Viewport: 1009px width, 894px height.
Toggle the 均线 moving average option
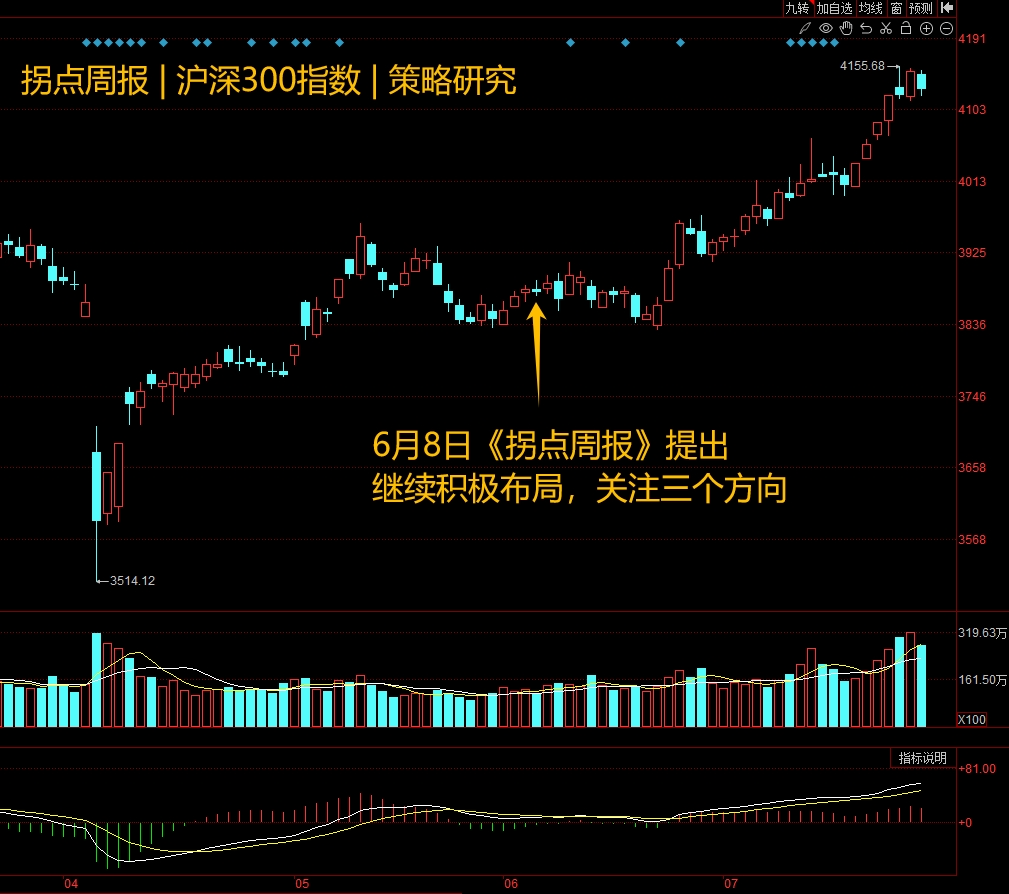[871, 8]
